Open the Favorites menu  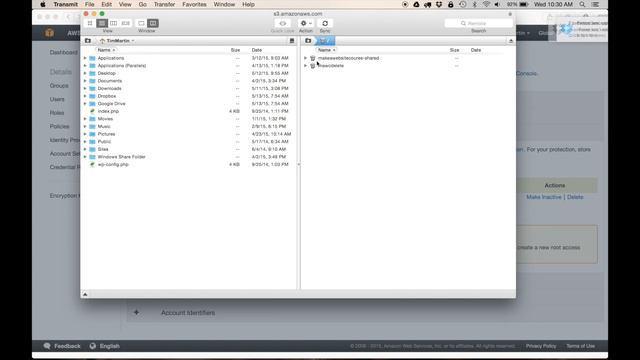[194, 4]
